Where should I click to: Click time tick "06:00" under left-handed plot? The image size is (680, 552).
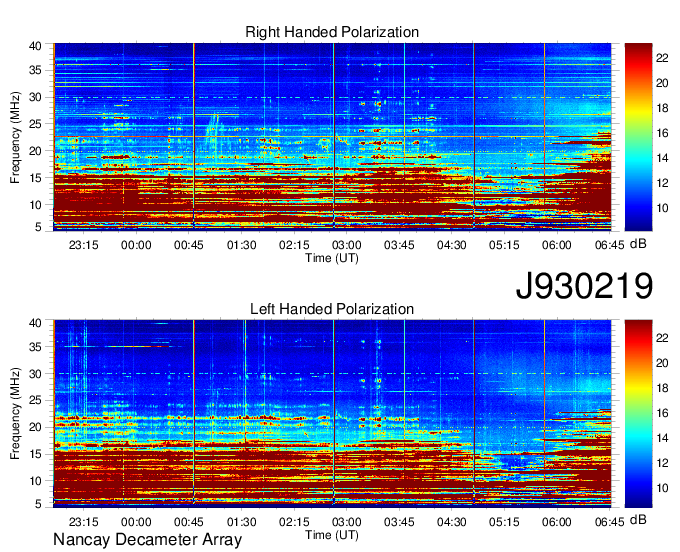coord(556,522)
